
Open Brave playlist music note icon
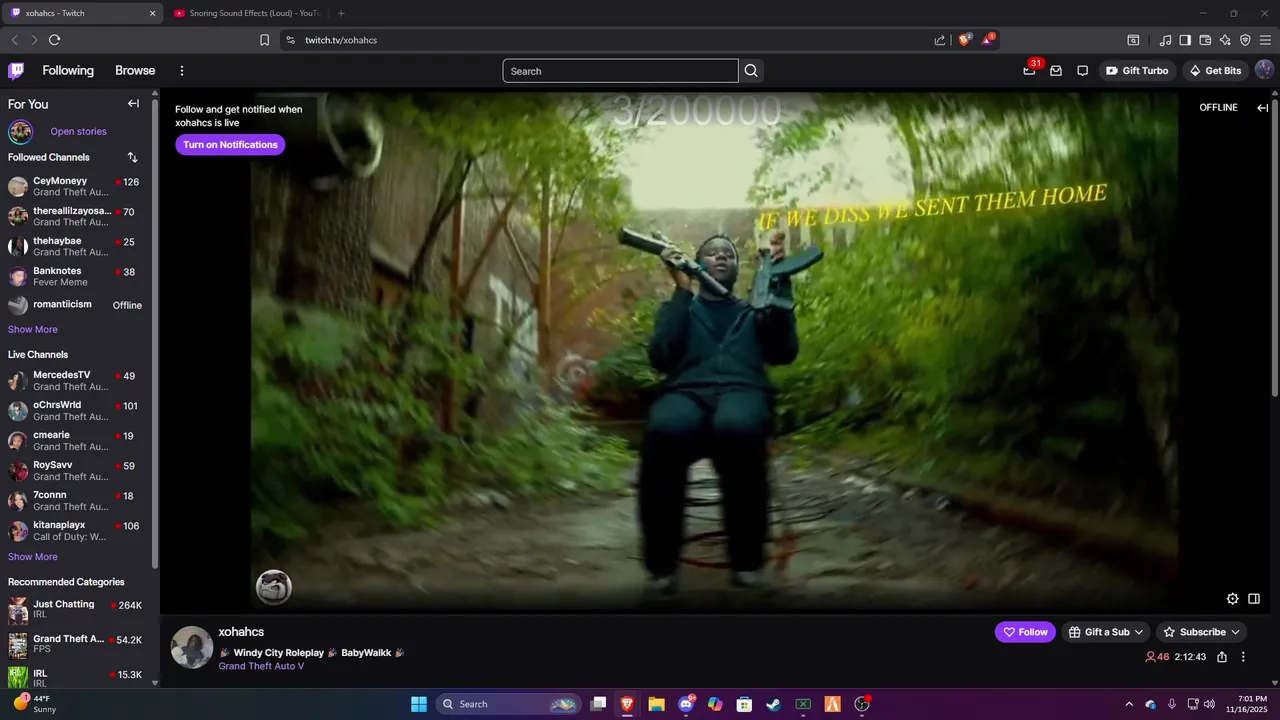pos(1165,40)
